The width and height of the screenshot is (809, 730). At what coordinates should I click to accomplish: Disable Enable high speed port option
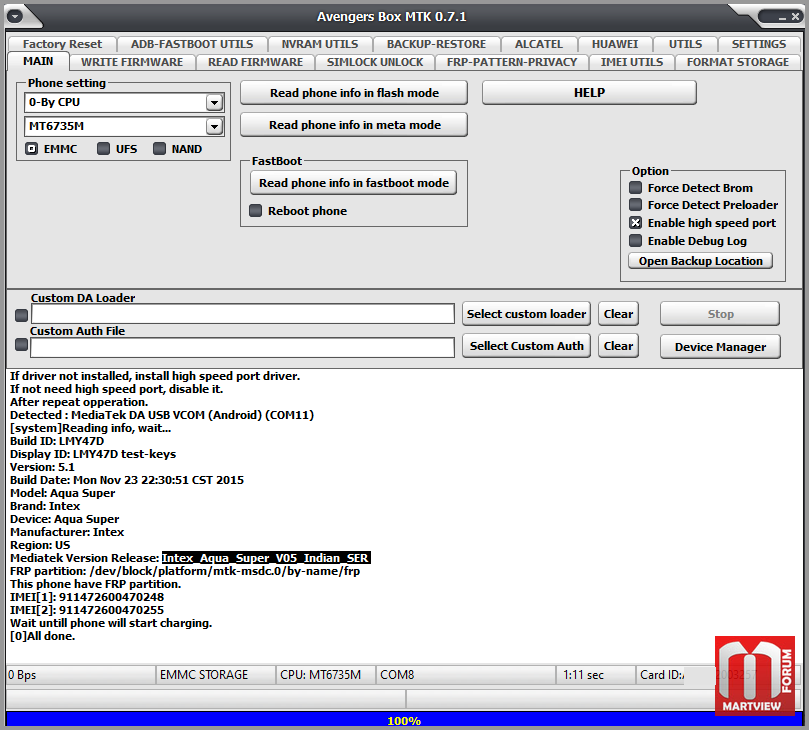(x=636, y=223)
